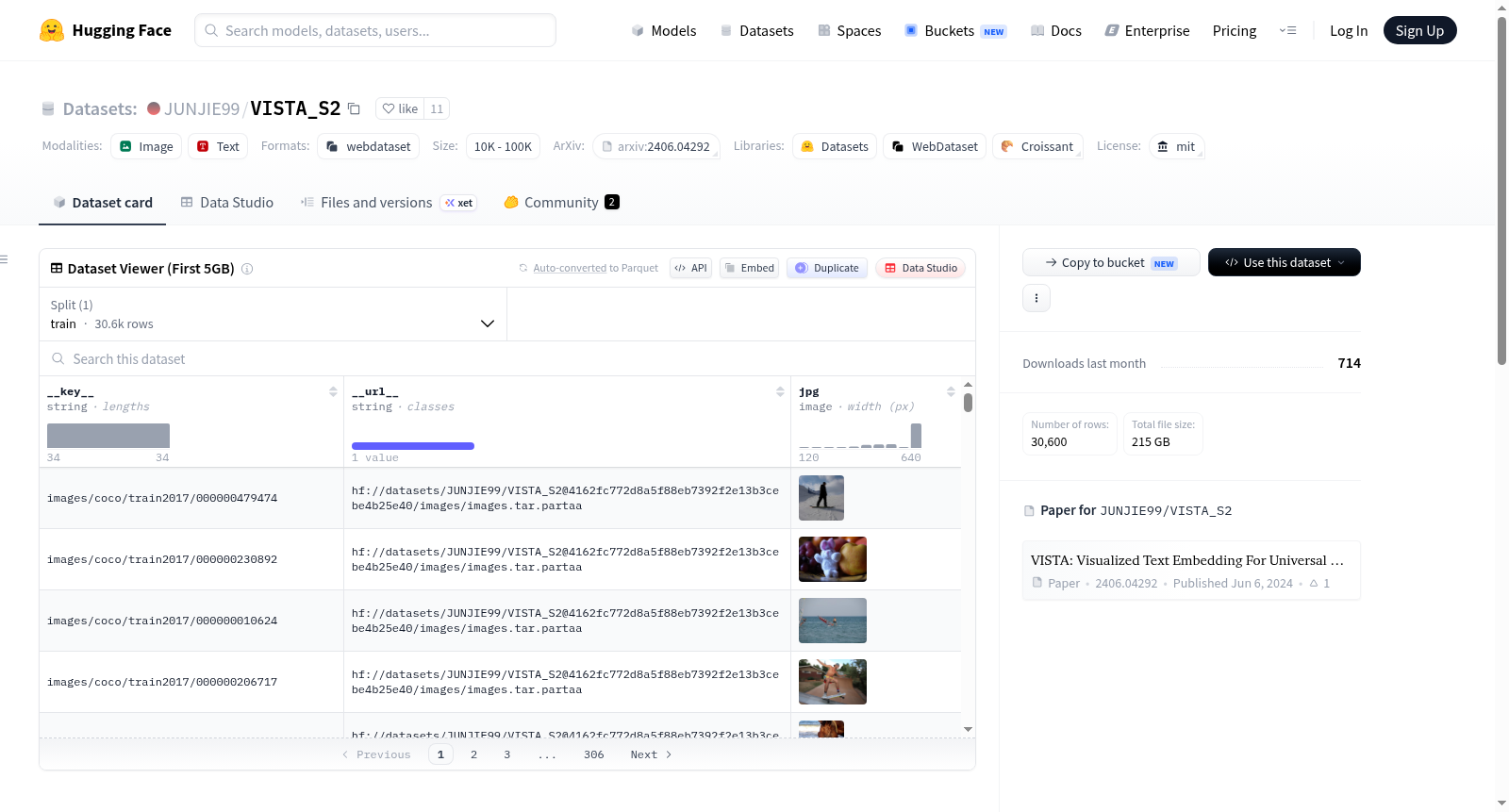Jump to page 306 of the viewer

coord(594,754)
